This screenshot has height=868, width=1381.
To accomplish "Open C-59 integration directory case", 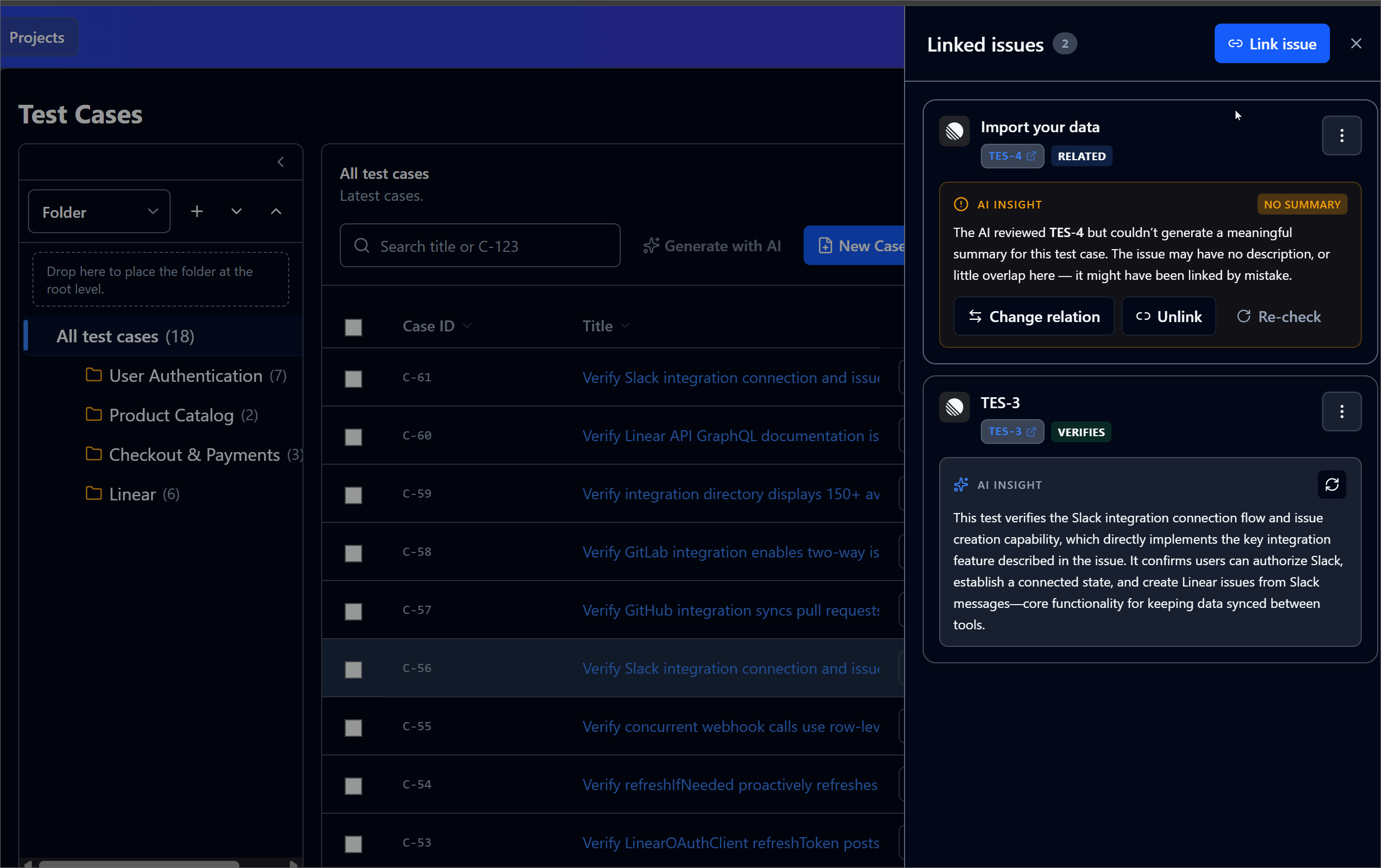I will click(731, 494).
